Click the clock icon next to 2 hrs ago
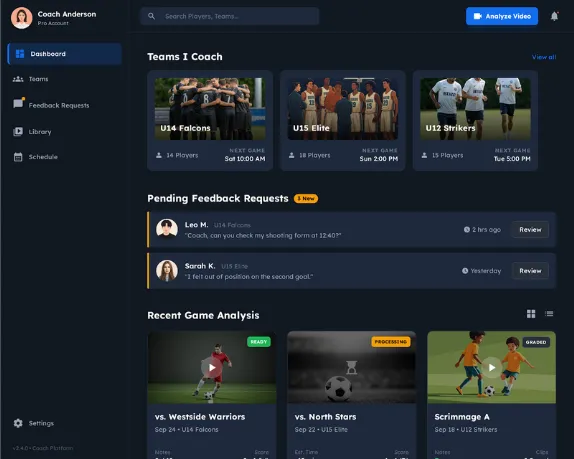 click(467, 230)
